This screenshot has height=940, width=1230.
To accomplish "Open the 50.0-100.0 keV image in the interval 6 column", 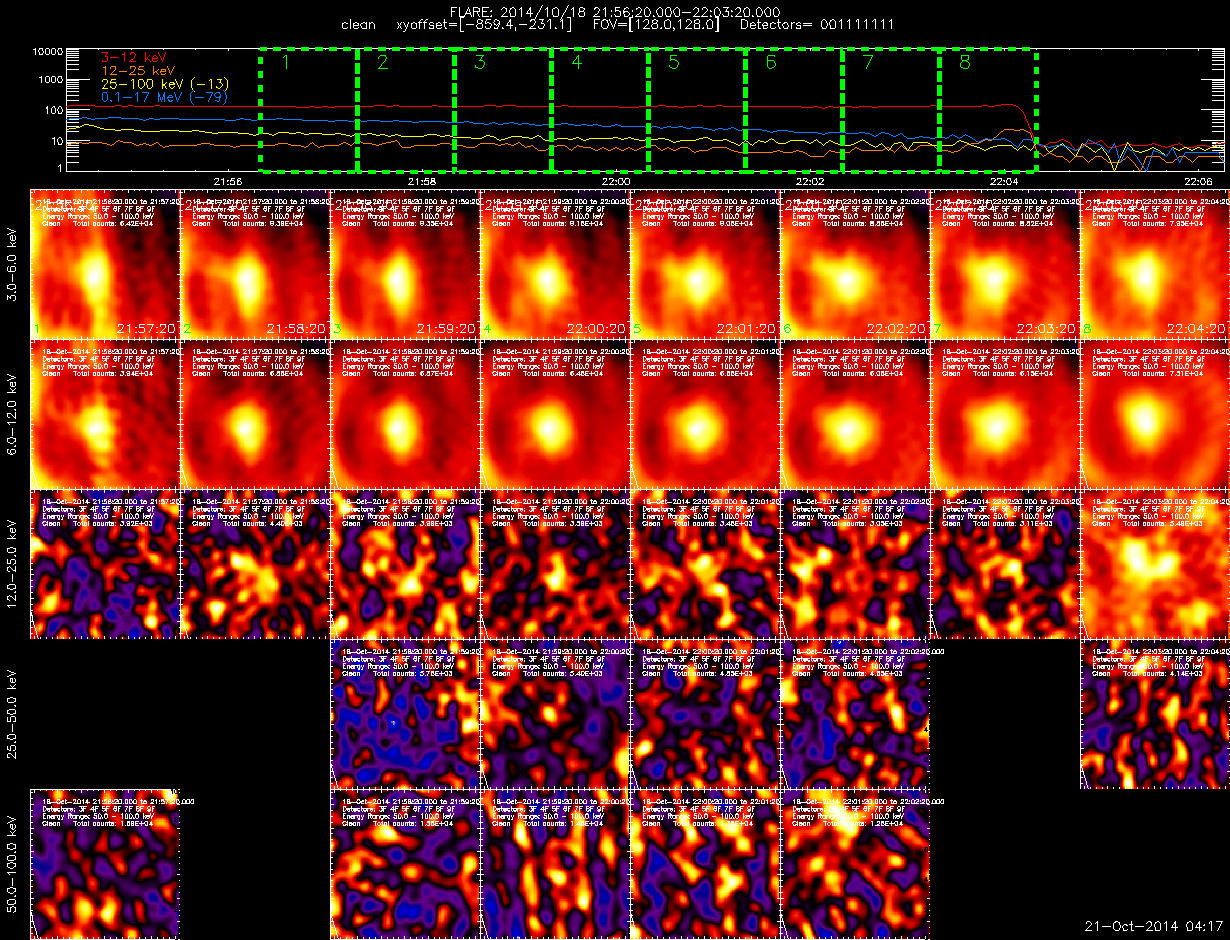I will 855,863.
